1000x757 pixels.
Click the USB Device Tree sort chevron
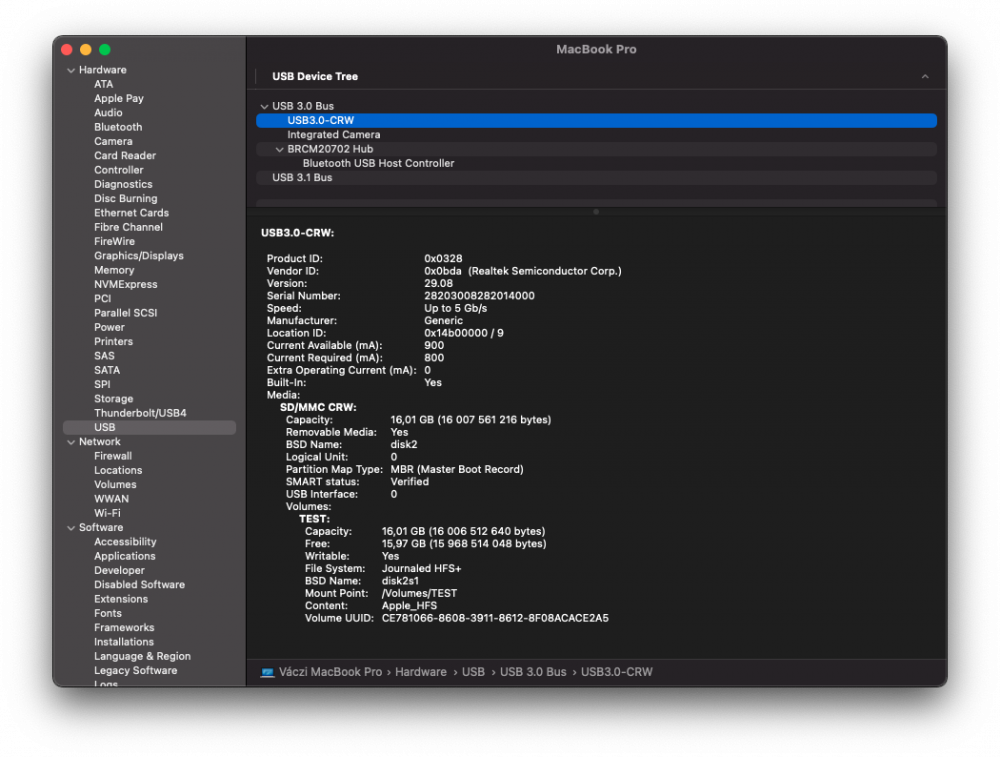coord(925,77)
